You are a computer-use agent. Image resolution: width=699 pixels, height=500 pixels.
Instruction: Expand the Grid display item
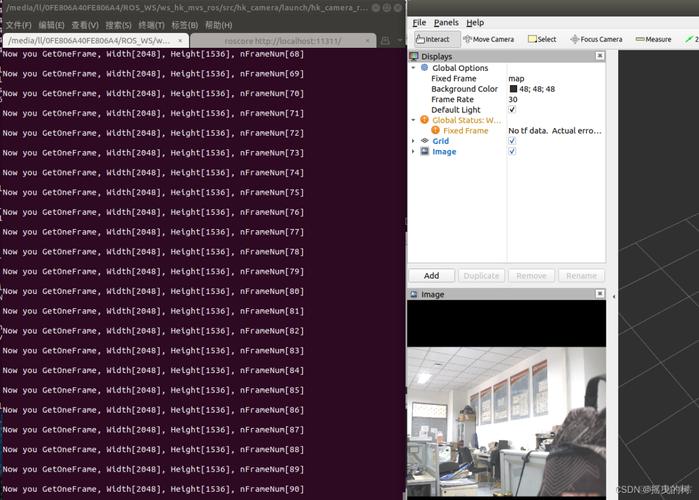pos(413,141)
